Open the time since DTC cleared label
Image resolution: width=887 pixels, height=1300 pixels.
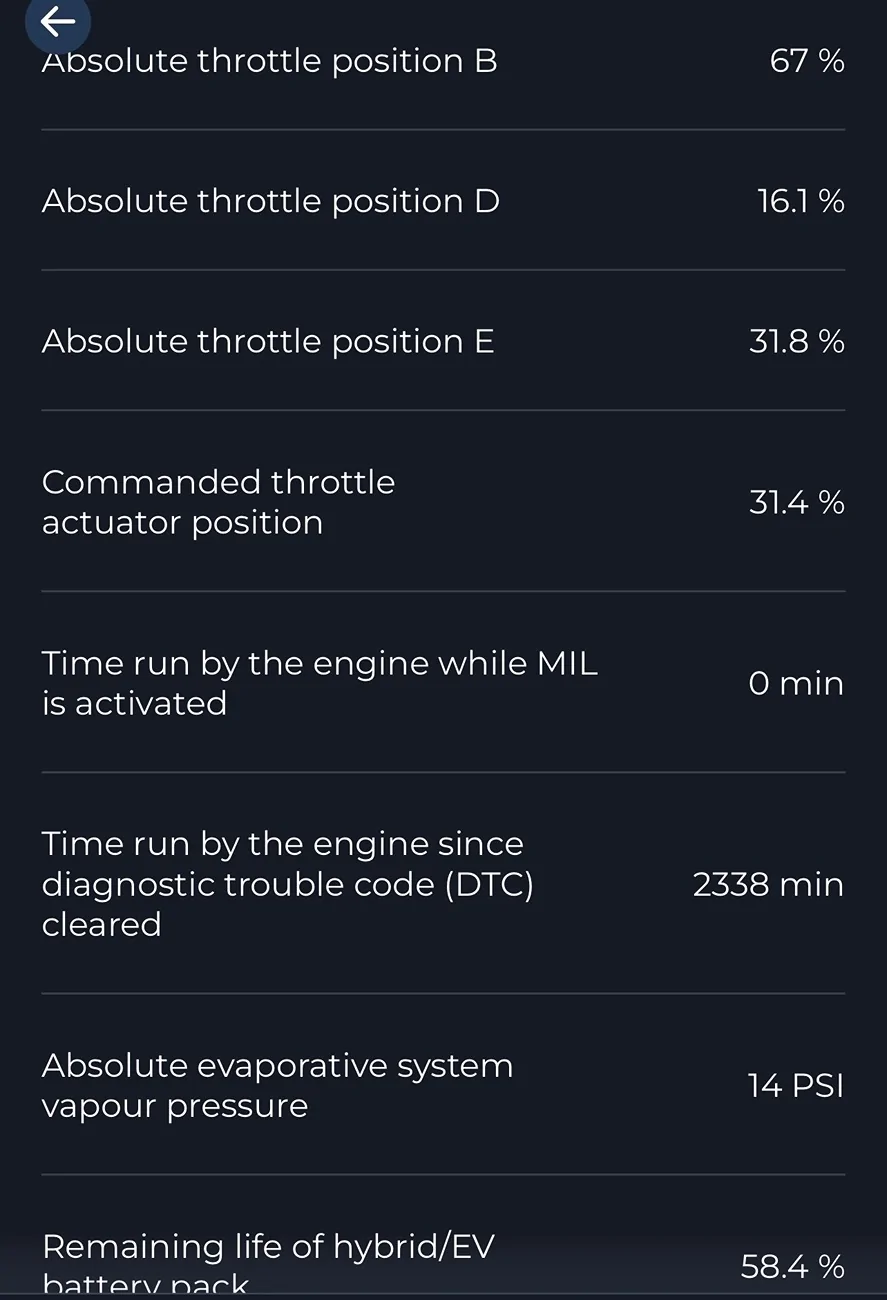pyautogui.click(x=287, y=884)
